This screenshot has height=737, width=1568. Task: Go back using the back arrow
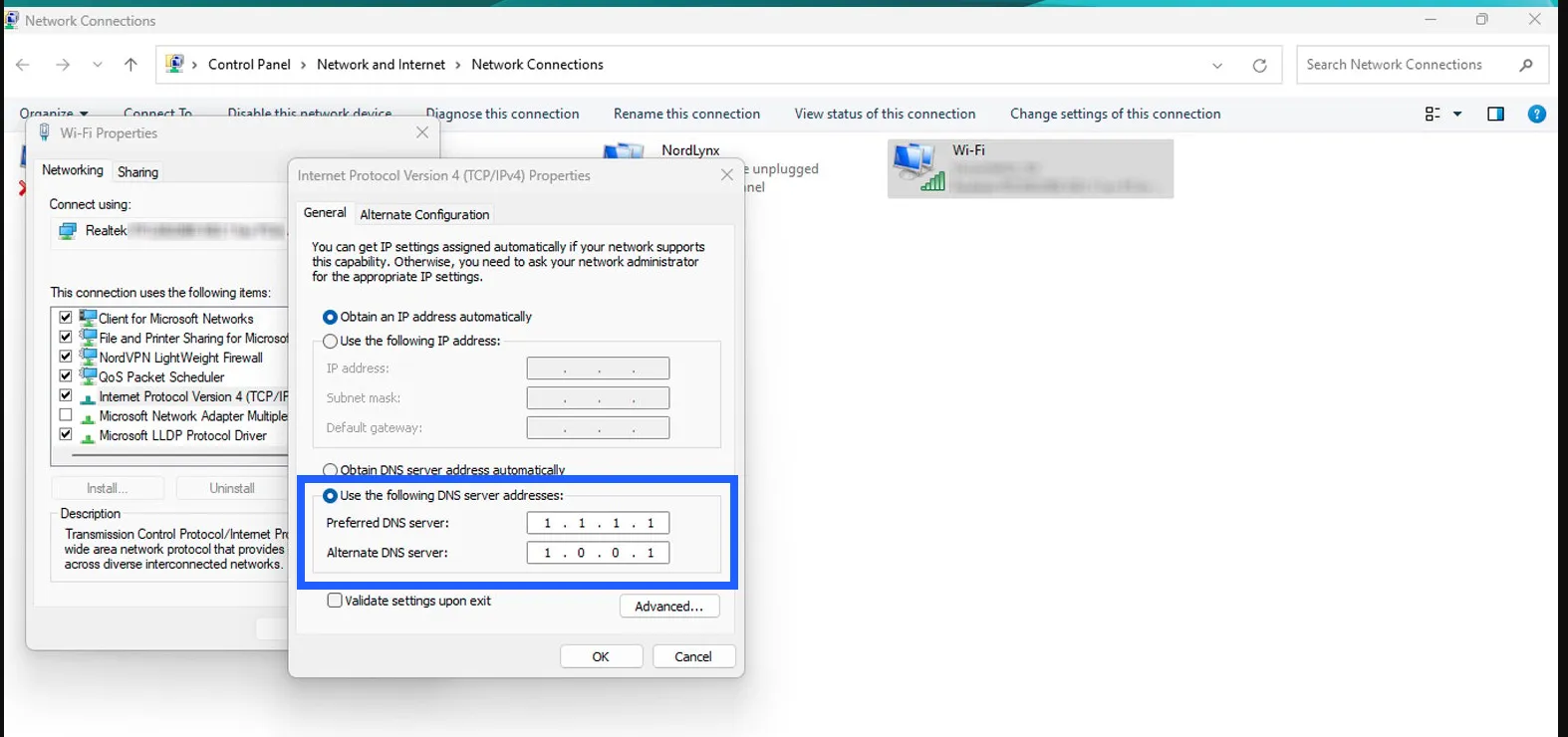pyautogui.click(x=23, y=65)
